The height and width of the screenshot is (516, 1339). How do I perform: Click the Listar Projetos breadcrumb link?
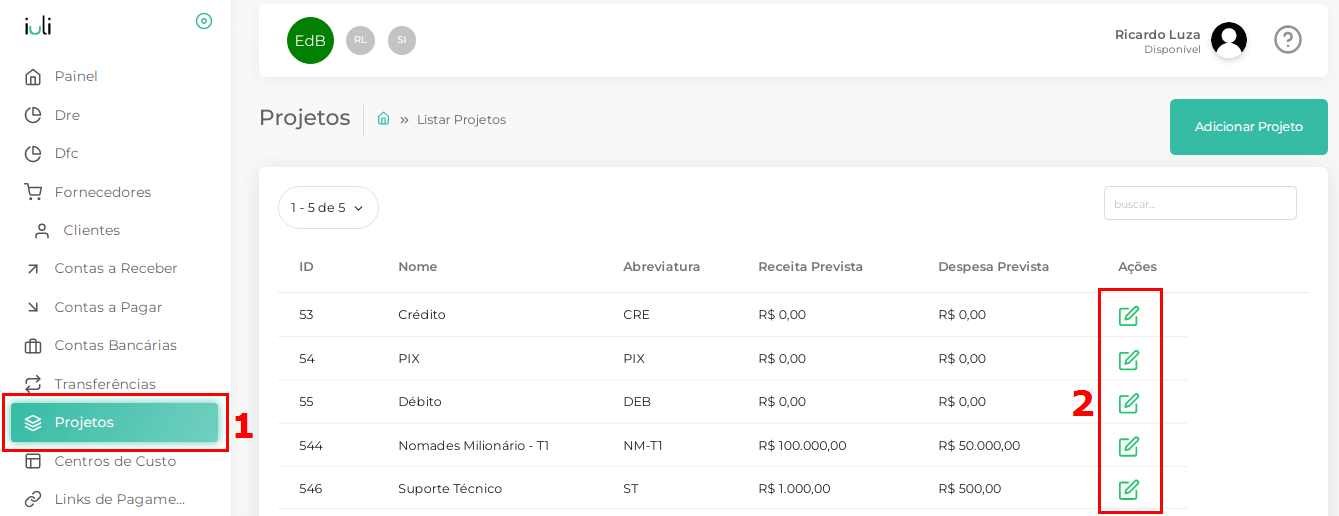[461, 120]
